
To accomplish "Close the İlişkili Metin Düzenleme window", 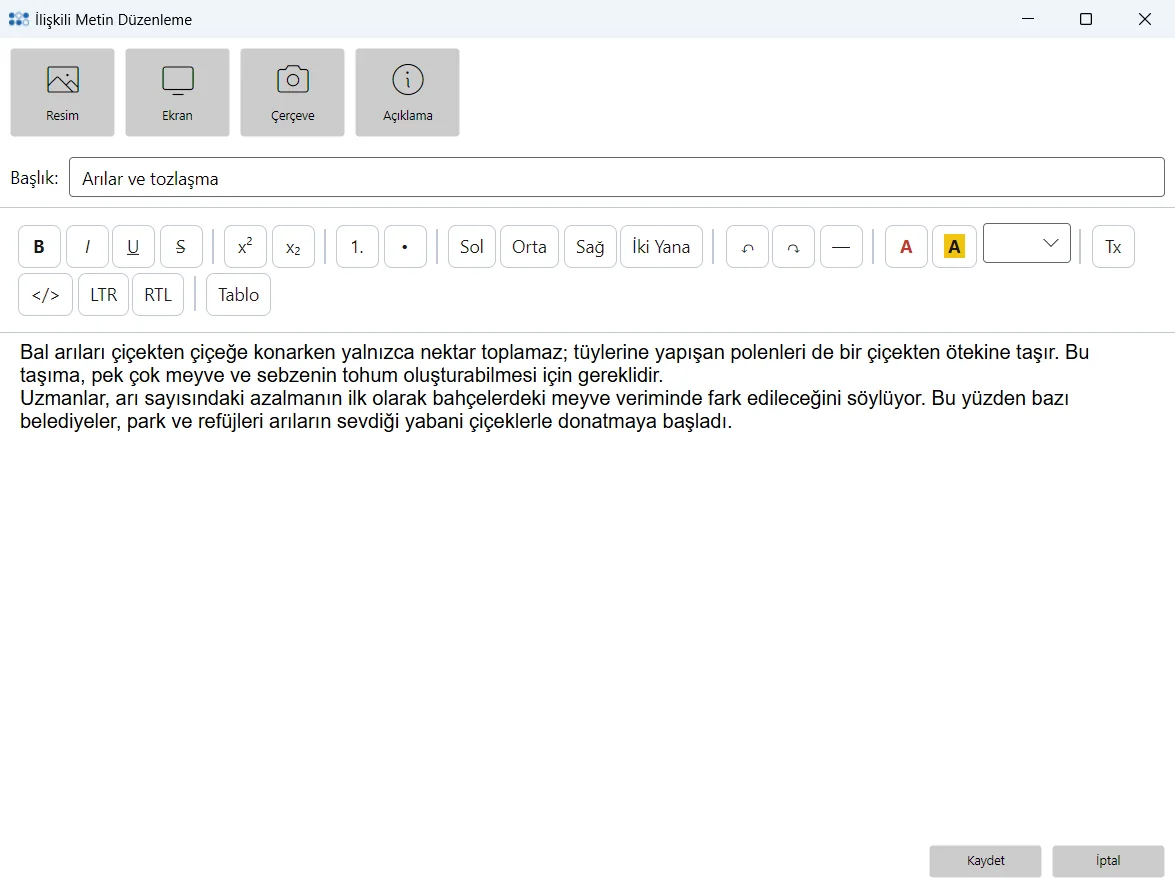I will tap(1145, 19).
